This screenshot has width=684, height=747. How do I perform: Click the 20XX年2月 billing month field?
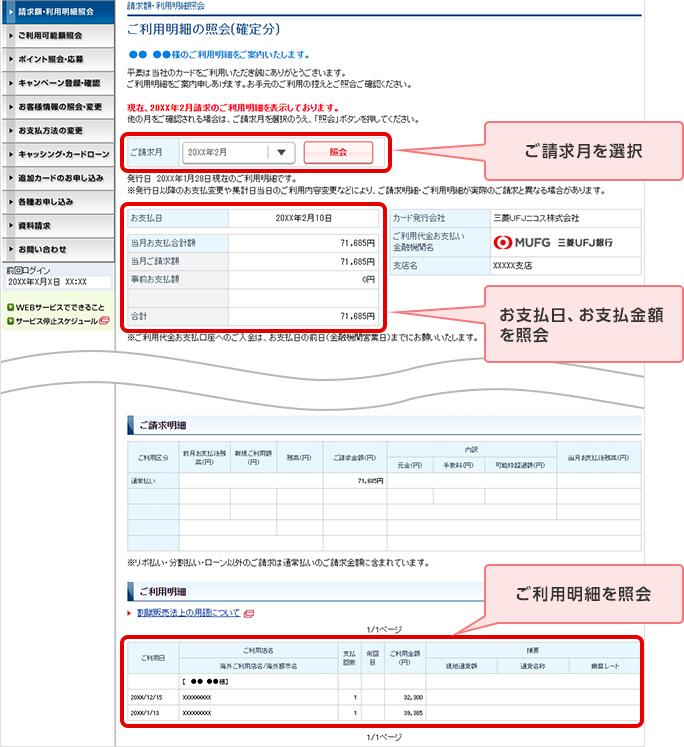pos(226,153)
